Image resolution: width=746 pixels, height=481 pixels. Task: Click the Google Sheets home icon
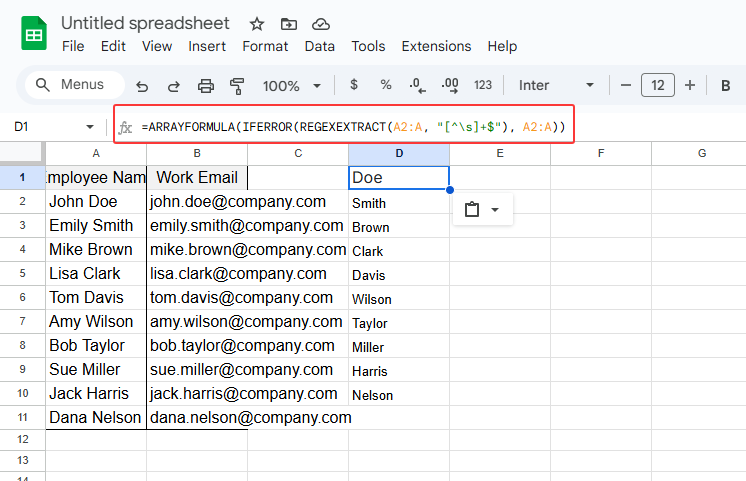[x=34, y=34]
